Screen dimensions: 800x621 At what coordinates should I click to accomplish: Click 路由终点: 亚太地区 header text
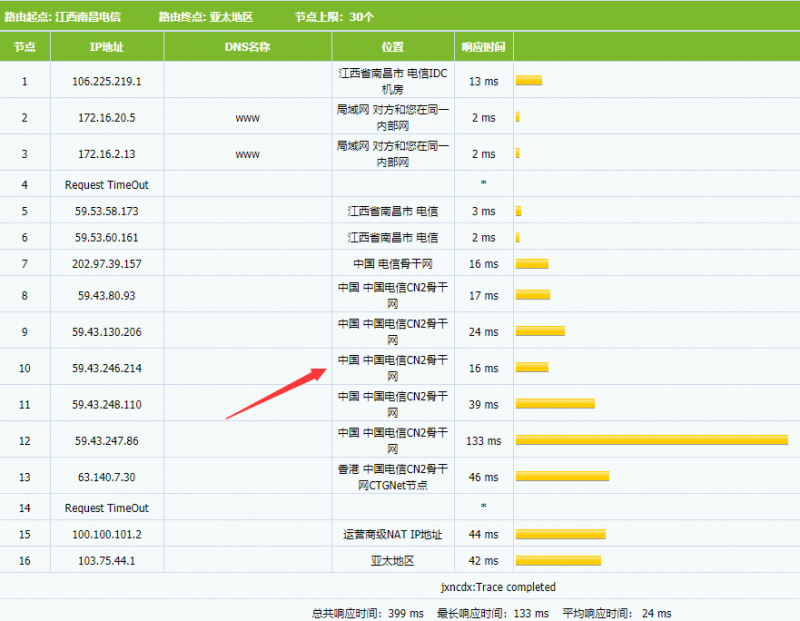[x=206, y=17]
